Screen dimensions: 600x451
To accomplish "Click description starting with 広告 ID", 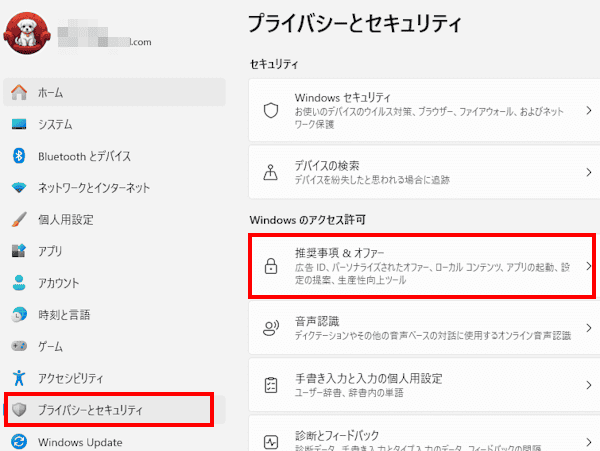I will pos(432,274).
